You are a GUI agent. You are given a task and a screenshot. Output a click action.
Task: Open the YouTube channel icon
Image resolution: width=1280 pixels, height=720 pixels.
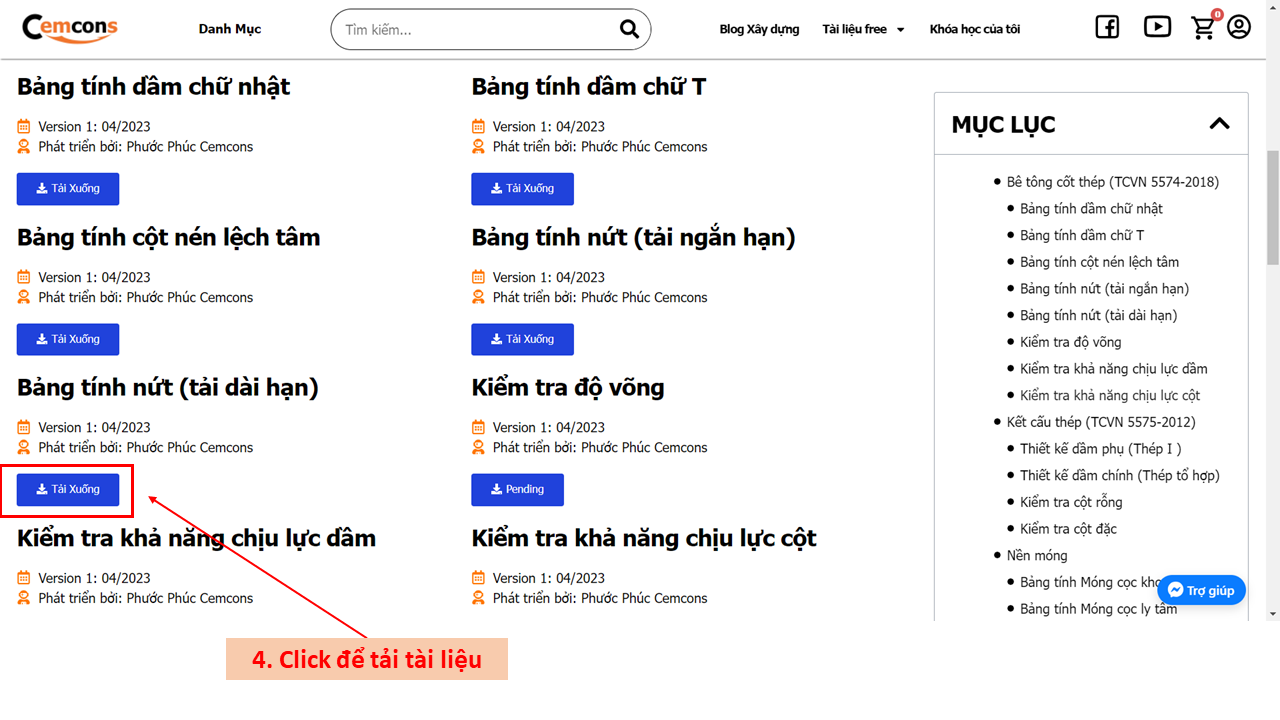(x=1157, y=28)
